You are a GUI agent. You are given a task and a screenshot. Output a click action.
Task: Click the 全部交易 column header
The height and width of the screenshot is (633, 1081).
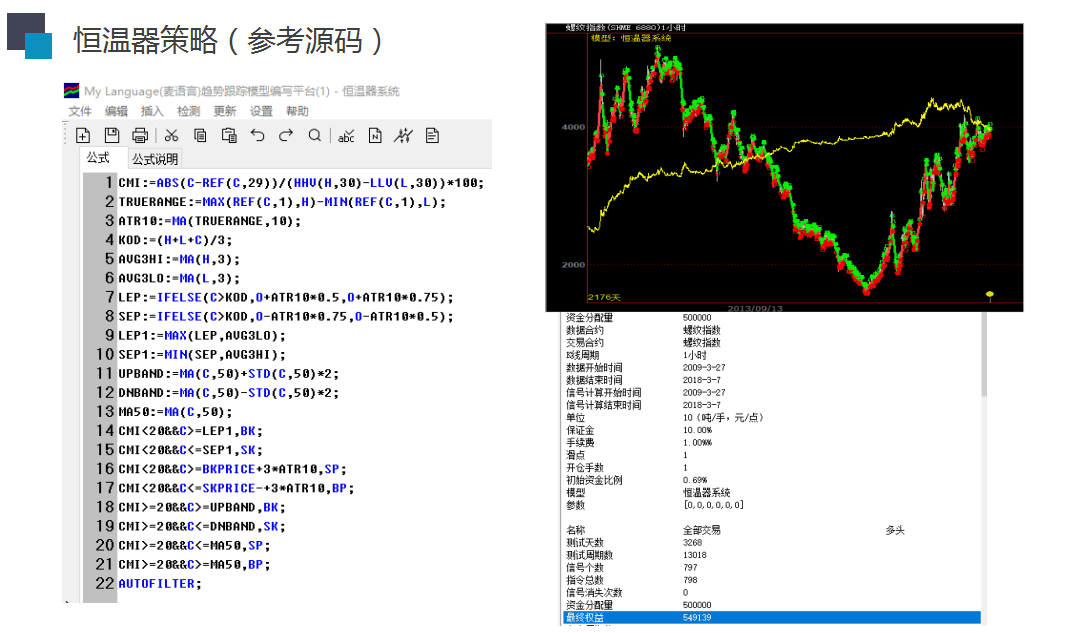(x=702, y=530)
